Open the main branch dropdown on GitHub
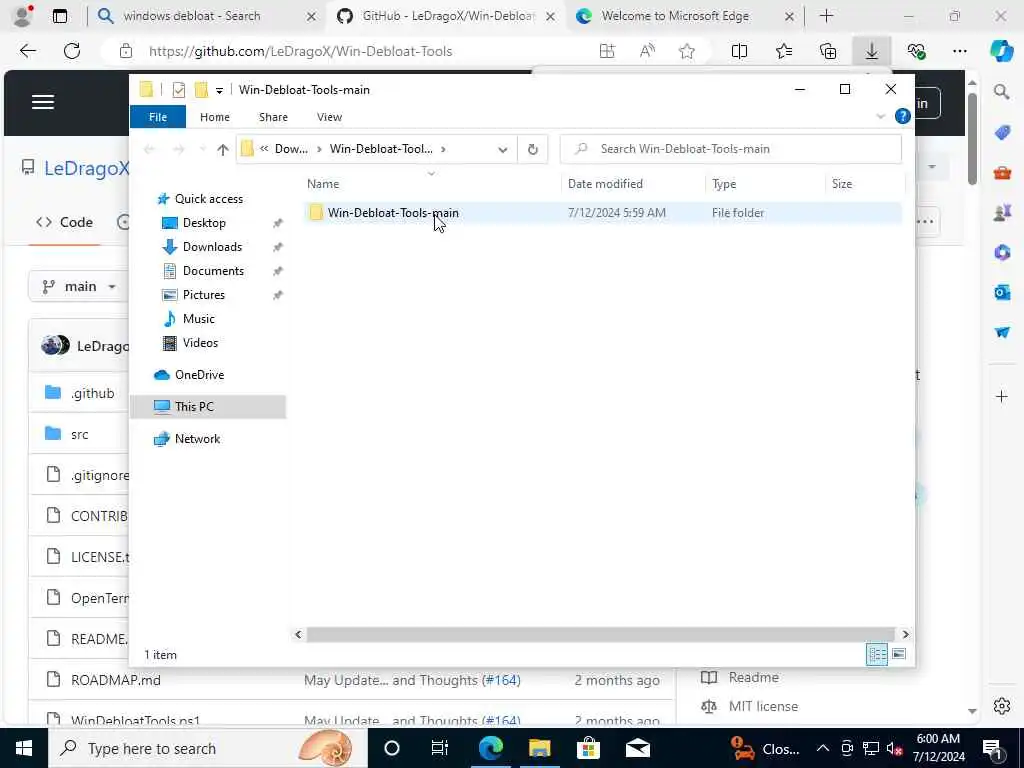Screen dimensions: 1024x768 (78, 286)
